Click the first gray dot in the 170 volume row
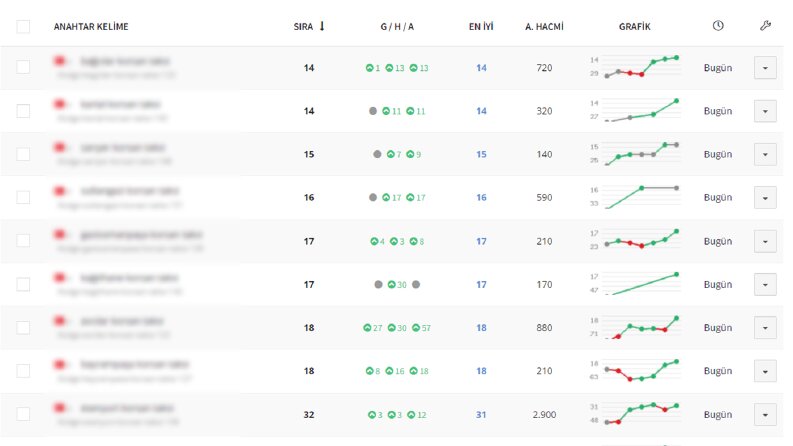 (x=378, y=285)
